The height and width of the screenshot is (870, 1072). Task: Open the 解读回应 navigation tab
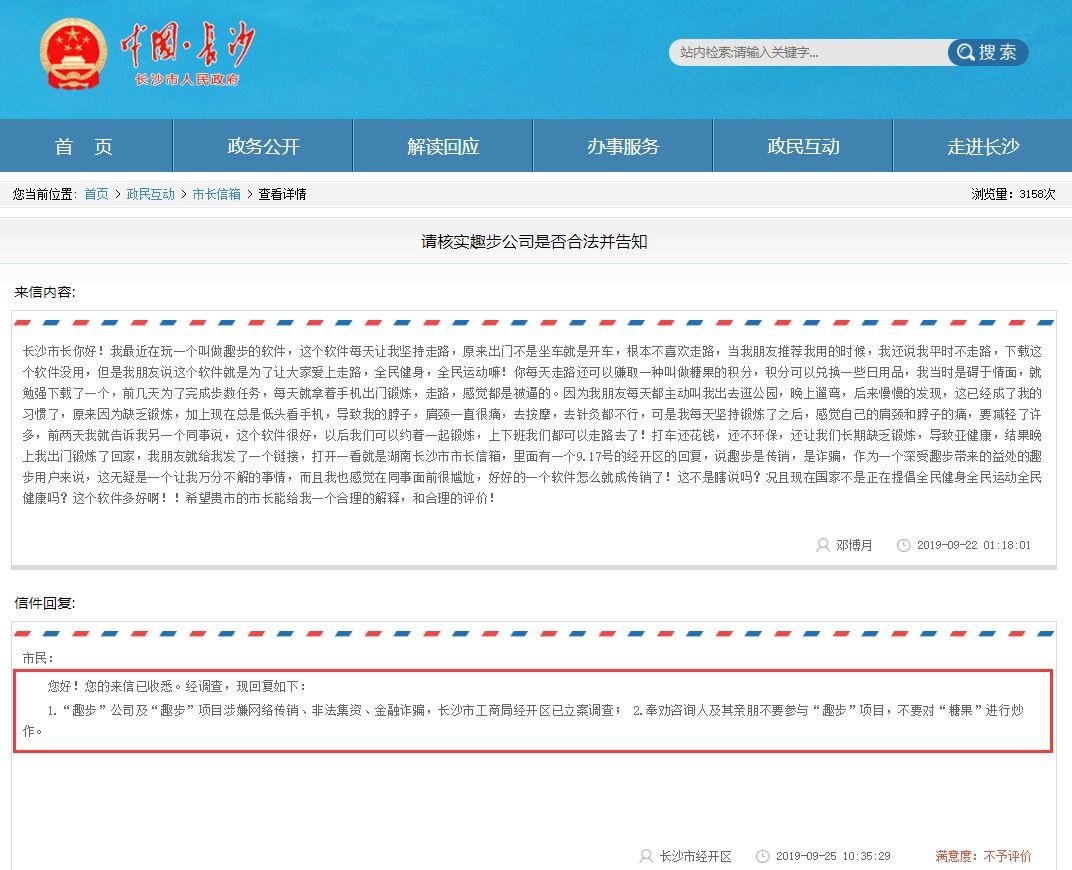point(443,146)
